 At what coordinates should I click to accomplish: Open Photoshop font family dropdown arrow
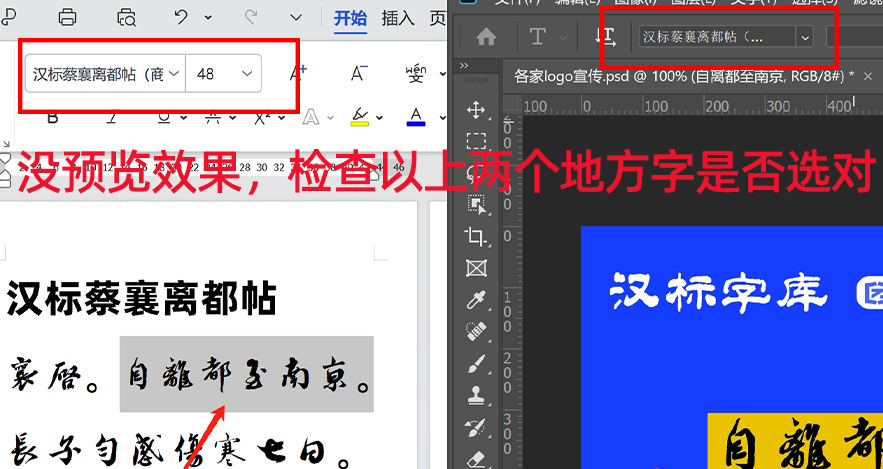click(805, 38)
